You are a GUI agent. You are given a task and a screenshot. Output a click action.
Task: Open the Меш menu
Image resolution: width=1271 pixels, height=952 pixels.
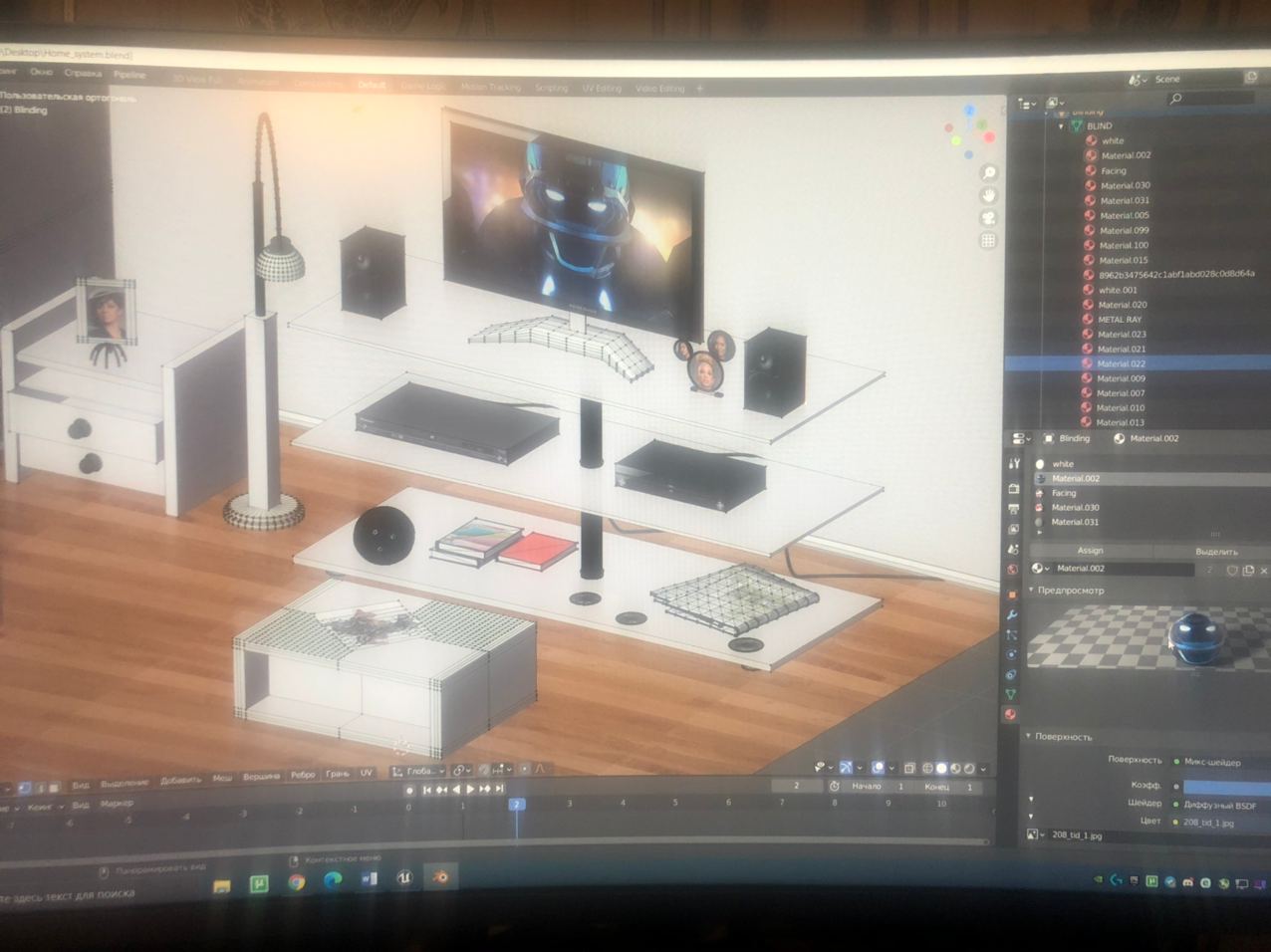pos(222,778)
